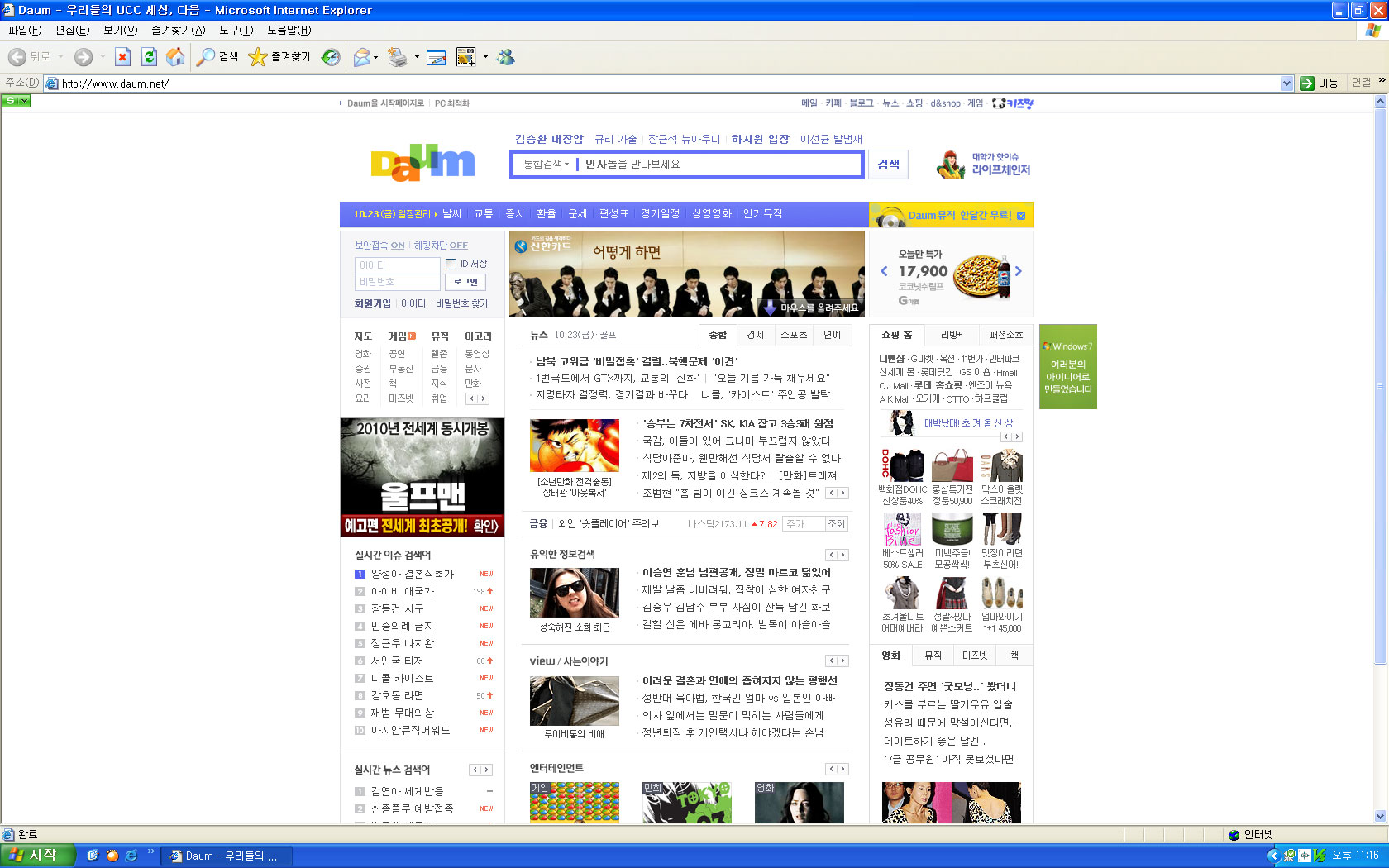1389x868 pixels.
Task: Click the 양정아 결혼식축가 trending search
Action: 412,574
